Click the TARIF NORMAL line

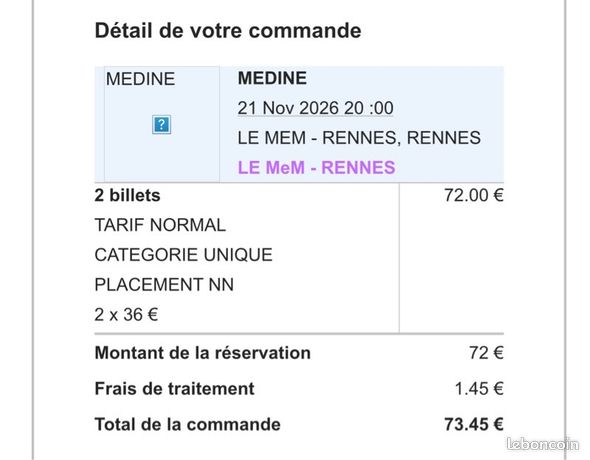tap(160, 225)
